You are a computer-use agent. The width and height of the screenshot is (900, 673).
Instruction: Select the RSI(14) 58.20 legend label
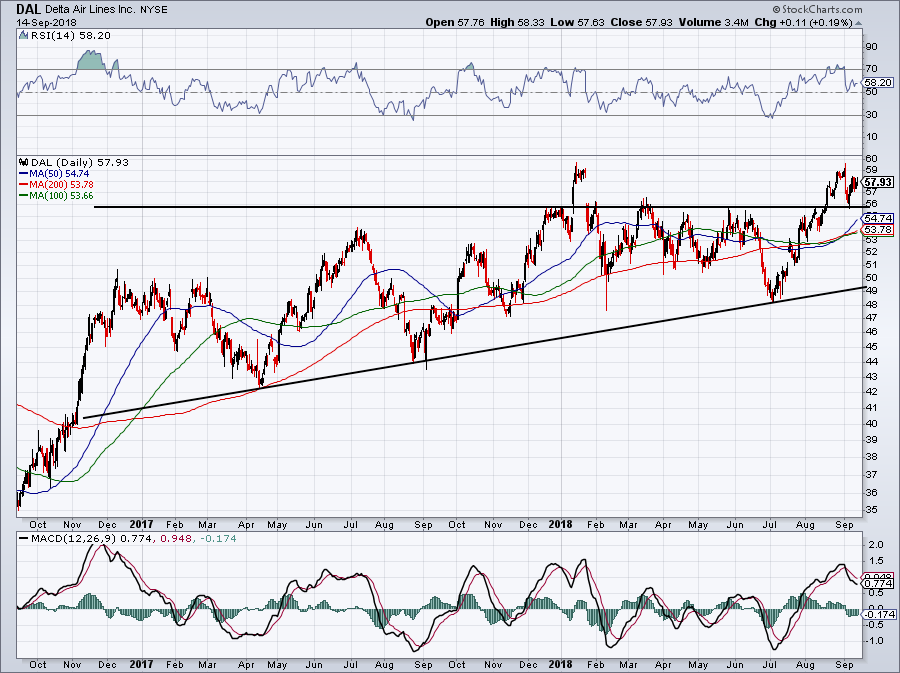70,36
